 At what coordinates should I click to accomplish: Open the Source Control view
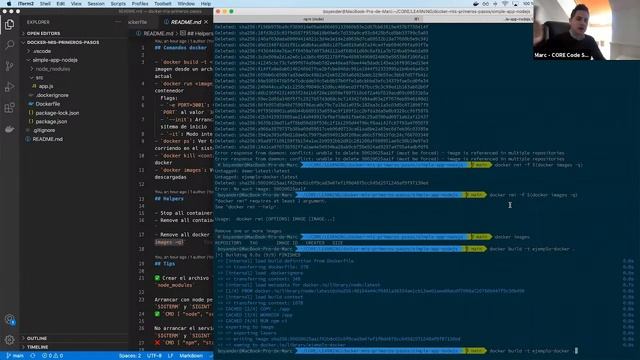pyautogui.click(x=9, y=66)
